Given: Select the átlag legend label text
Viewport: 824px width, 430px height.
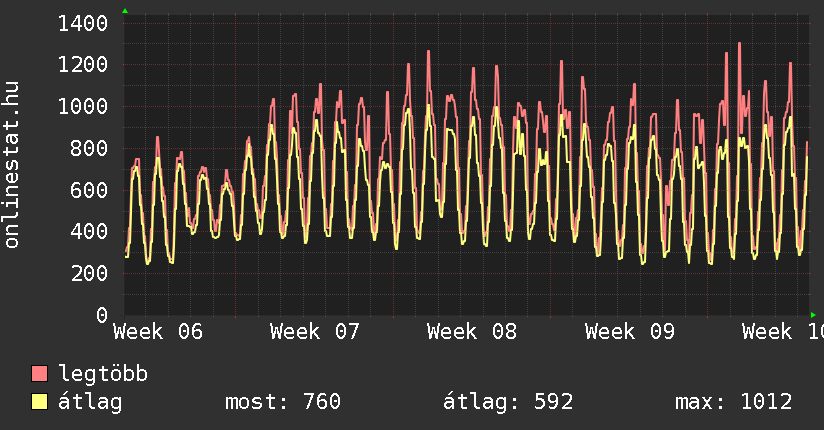Looking at the screenshot, I should [90, 402].
